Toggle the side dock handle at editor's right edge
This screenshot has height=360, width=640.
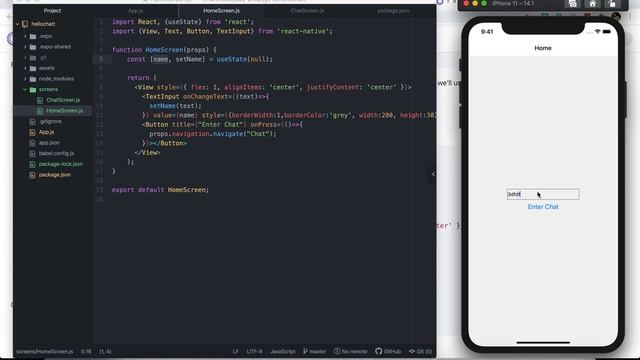[432, 174]
